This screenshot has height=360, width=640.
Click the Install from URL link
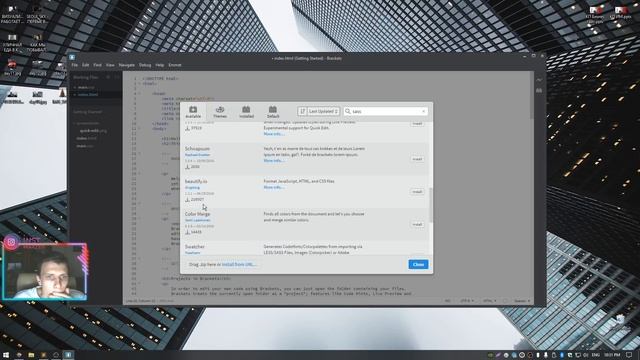coord(239,264)
